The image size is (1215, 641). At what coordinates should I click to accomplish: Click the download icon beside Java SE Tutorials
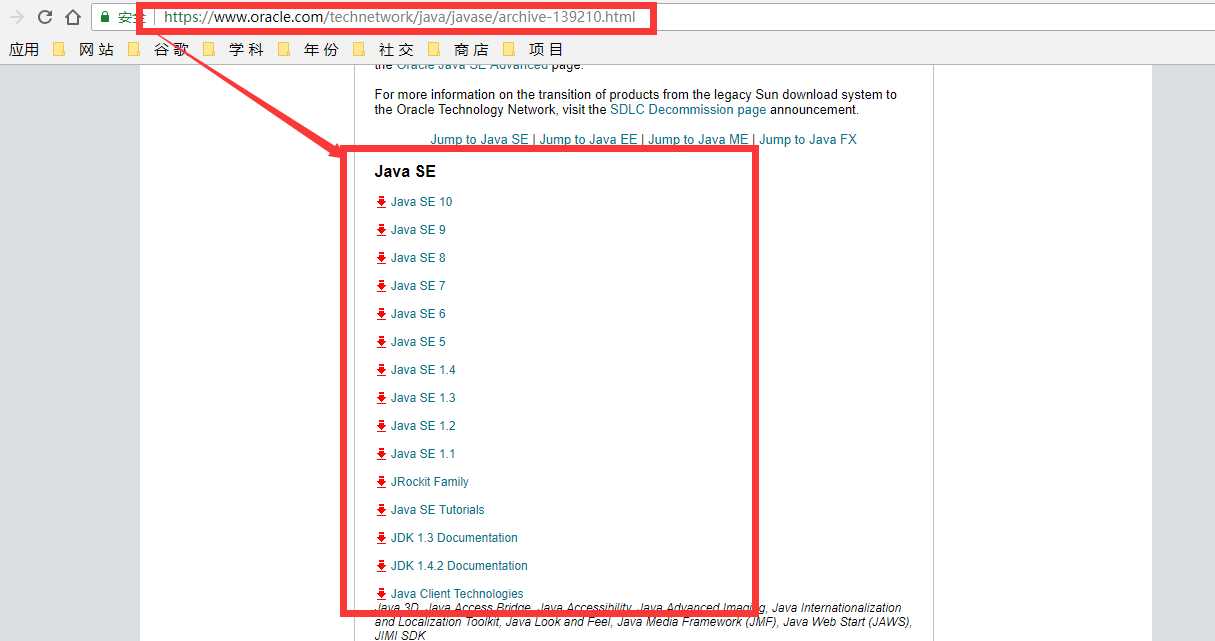coord(381,510)
